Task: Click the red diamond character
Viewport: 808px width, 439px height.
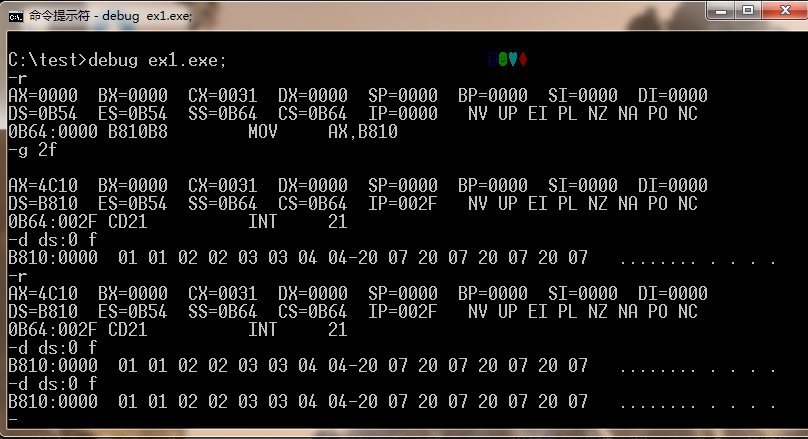Action: pos(523,59)
